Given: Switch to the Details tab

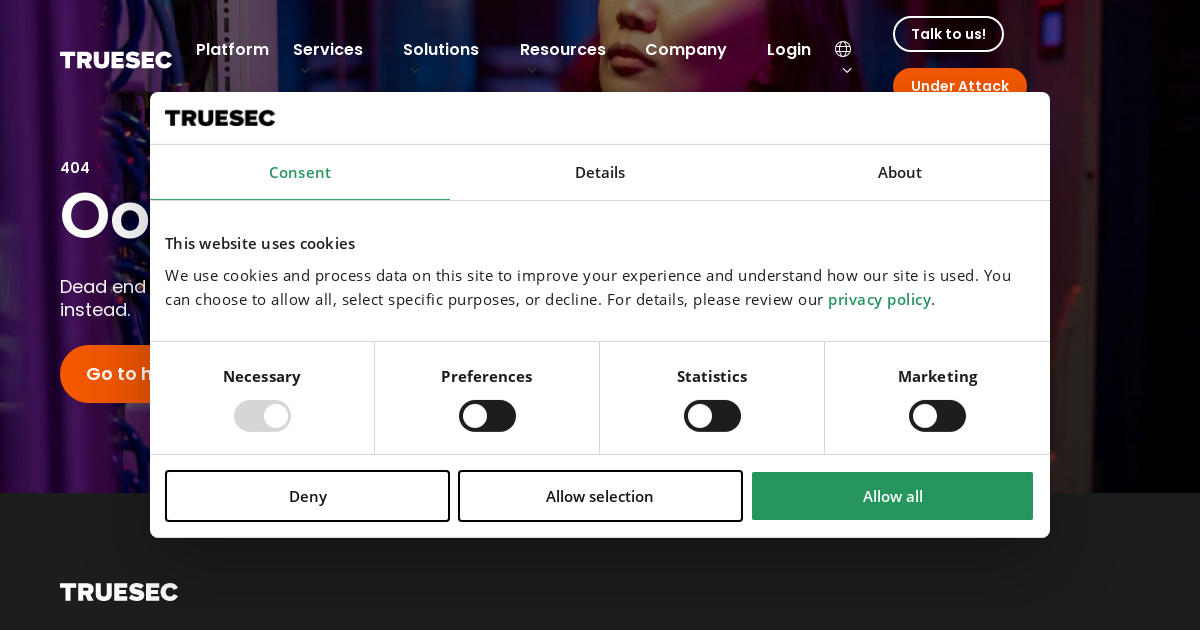Looking at the screenshot, I should point(600,173).
